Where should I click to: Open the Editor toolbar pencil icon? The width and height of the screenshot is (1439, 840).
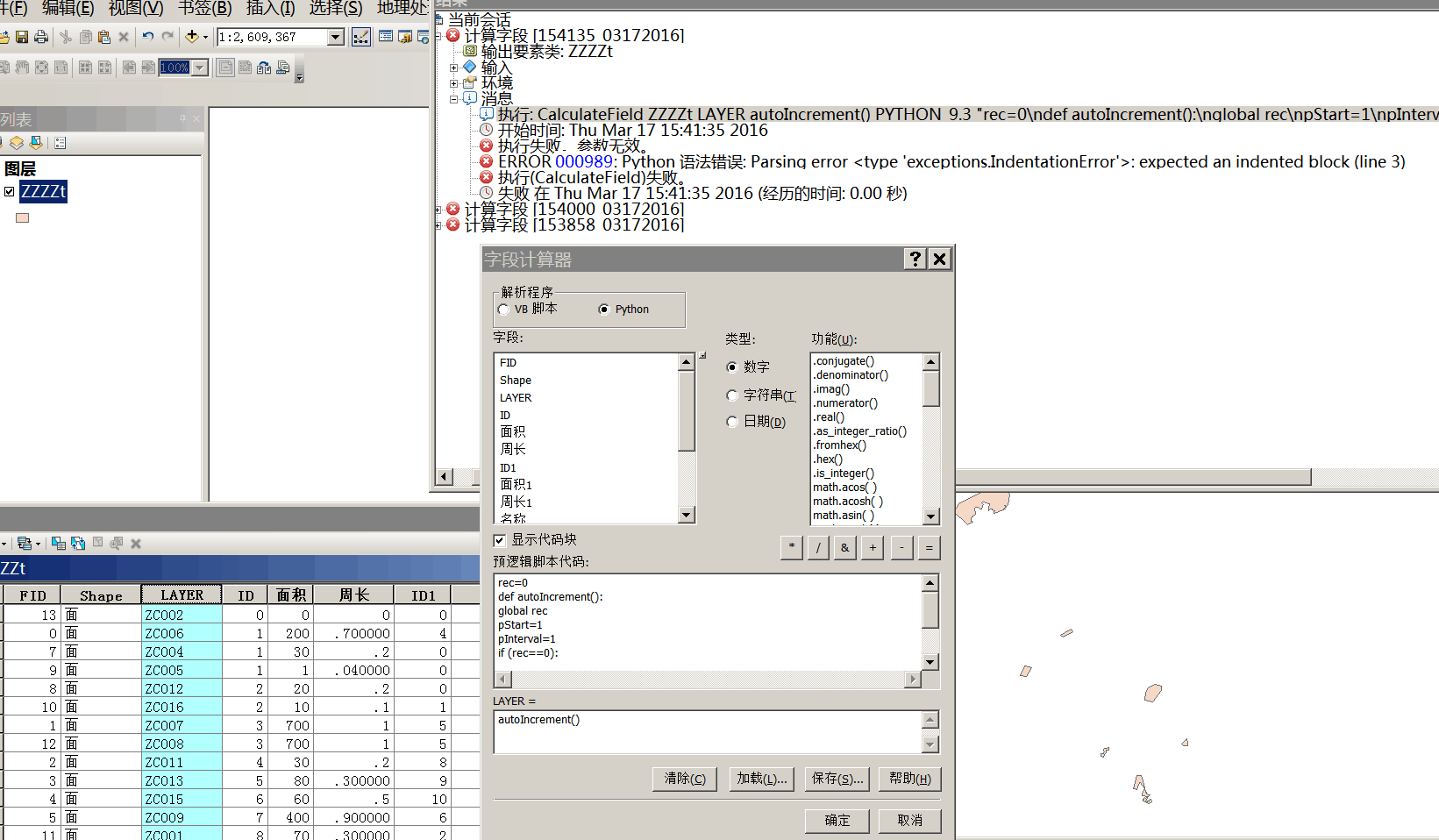tap(361, 37)
